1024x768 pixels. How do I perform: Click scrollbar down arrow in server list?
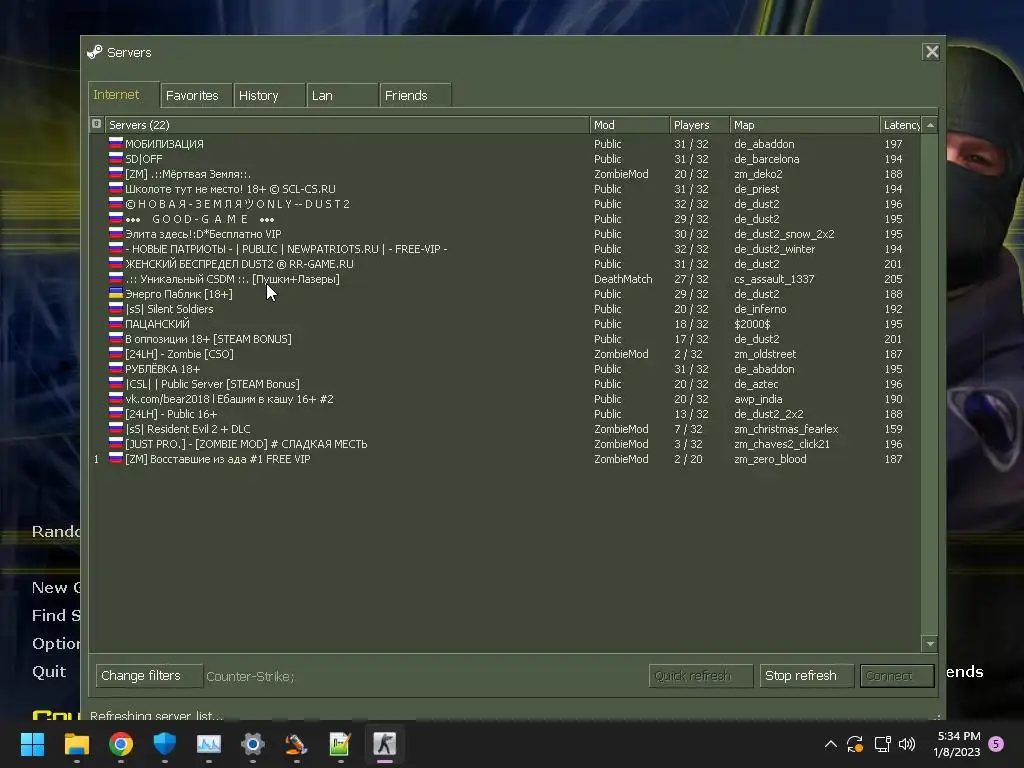930,644
